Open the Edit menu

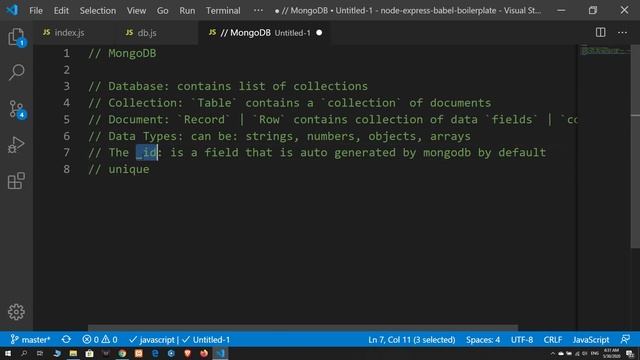point(61,11)
